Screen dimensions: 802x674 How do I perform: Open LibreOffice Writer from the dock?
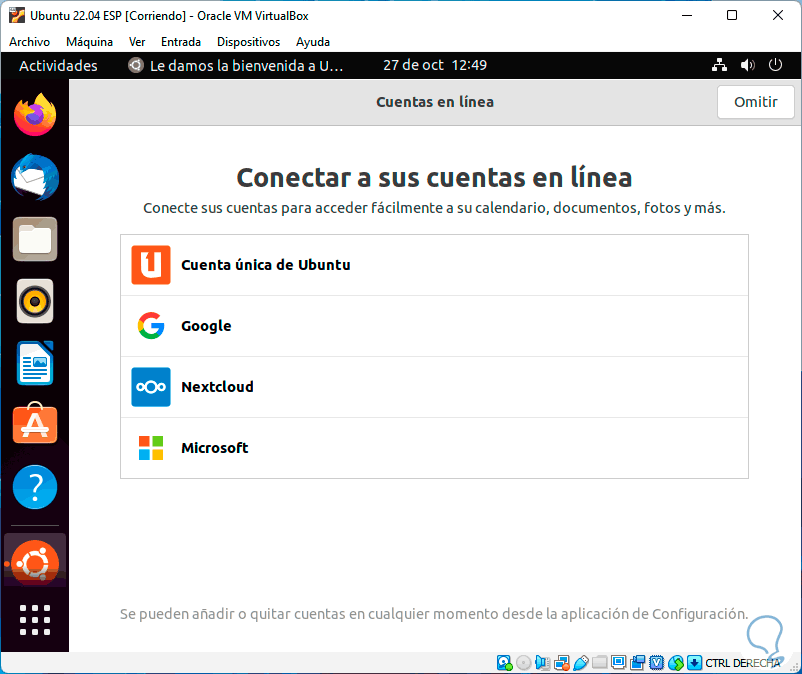(35, 363)
